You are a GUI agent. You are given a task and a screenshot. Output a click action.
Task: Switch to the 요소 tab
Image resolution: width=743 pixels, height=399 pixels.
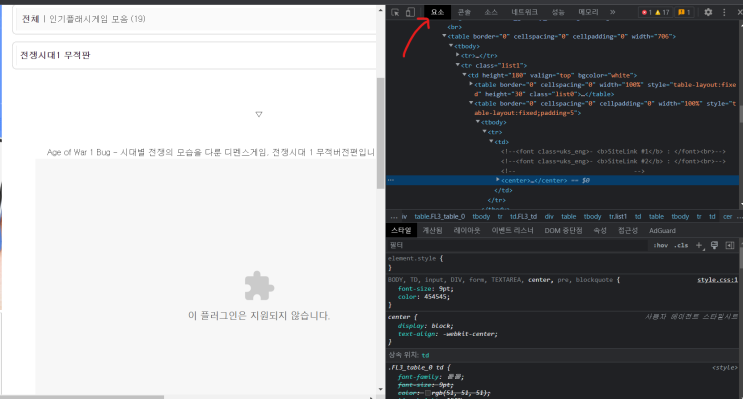click(x=437, y=12)
